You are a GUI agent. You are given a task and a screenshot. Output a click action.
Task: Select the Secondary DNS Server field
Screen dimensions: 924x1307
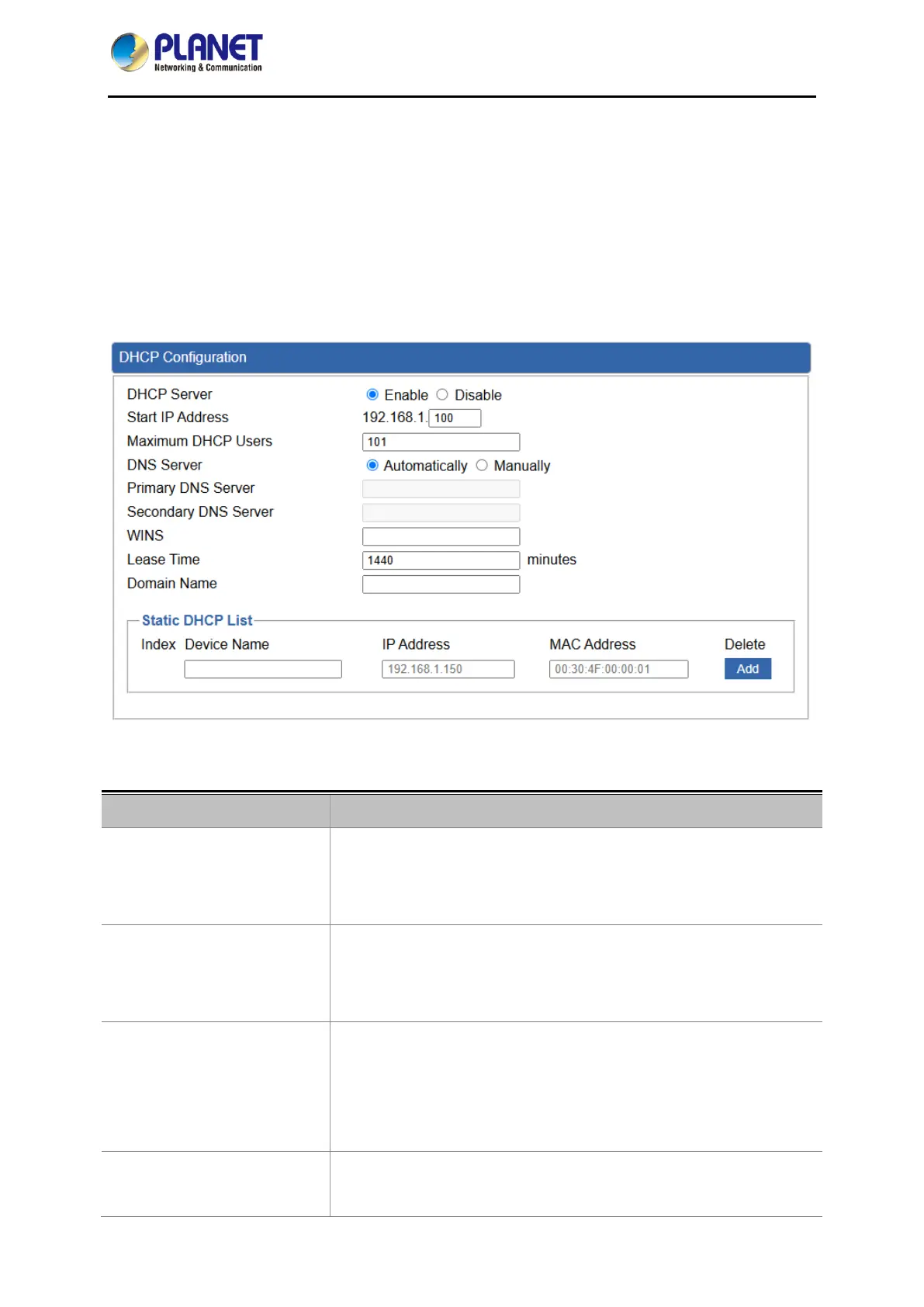point(441,512)
